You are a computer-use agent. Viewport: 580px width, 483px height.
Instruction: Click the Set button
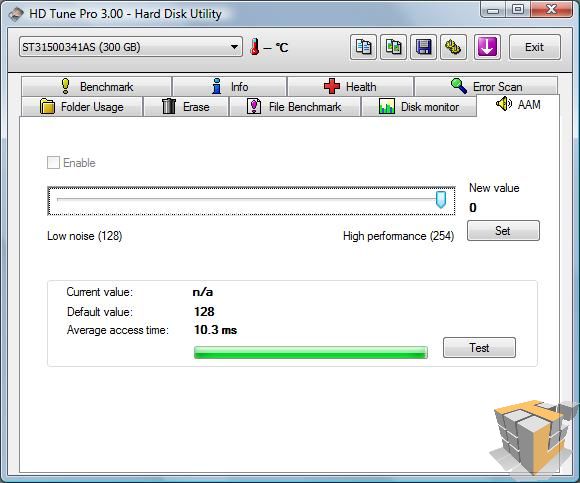[x=503, y=231]
